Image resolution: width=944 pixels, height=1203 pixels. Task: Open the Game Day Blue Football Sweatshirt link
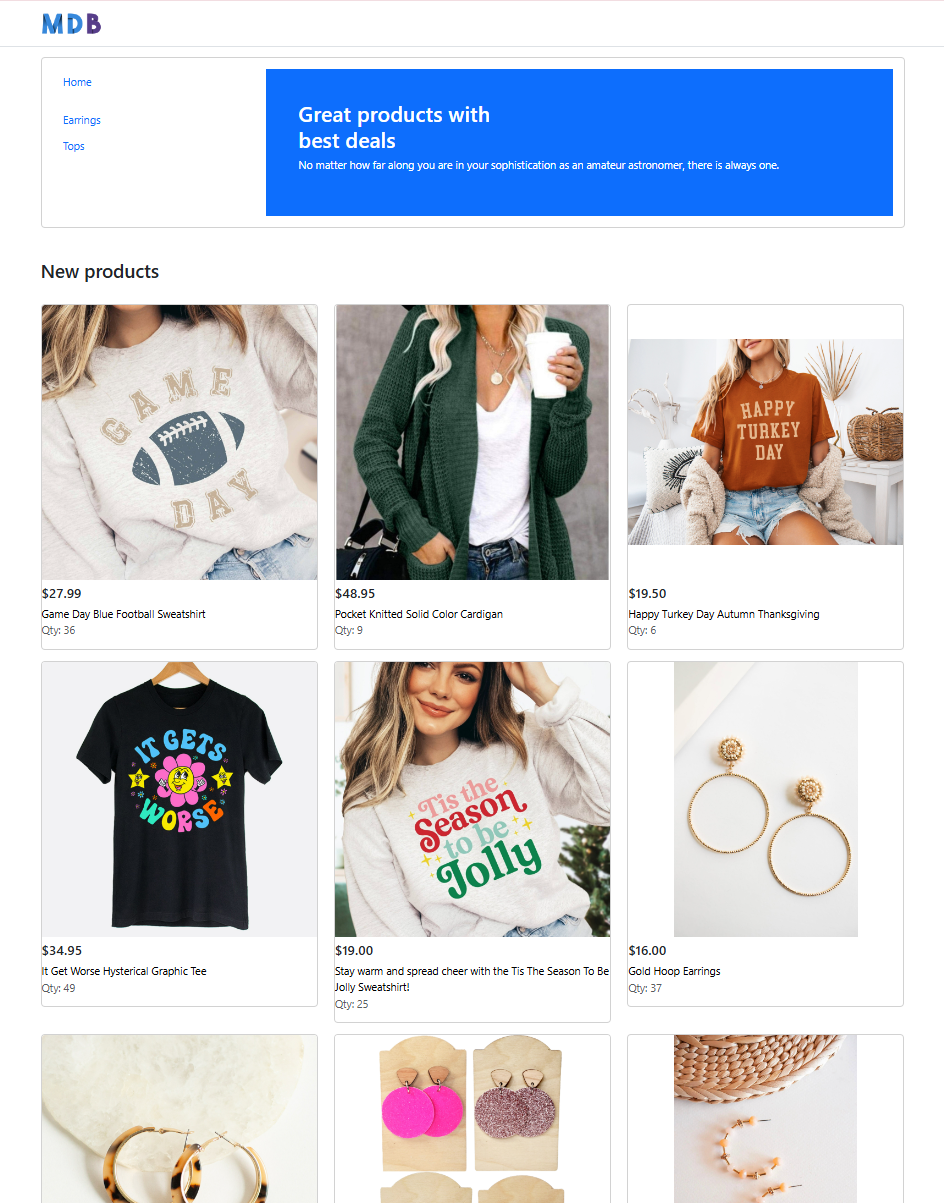[x=124, y=614]
